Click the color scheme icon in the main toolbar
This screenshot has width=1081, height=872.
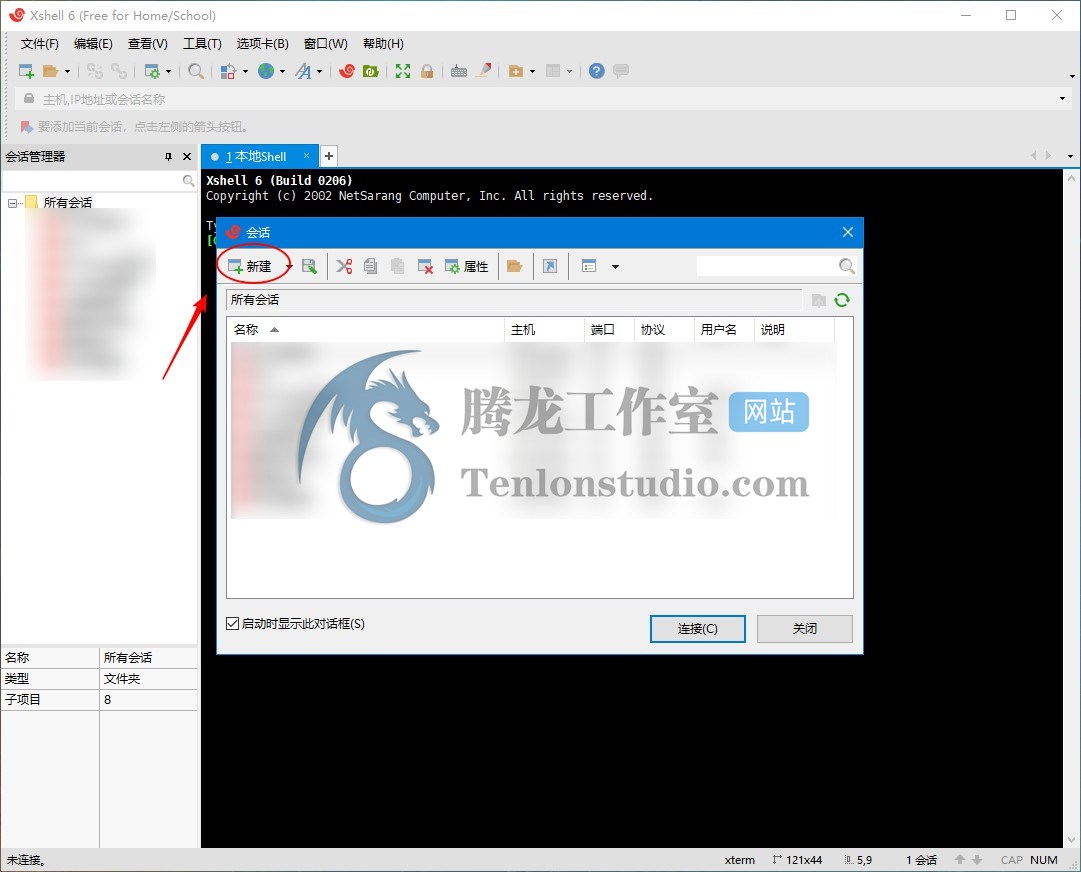[x=228, y=71]
